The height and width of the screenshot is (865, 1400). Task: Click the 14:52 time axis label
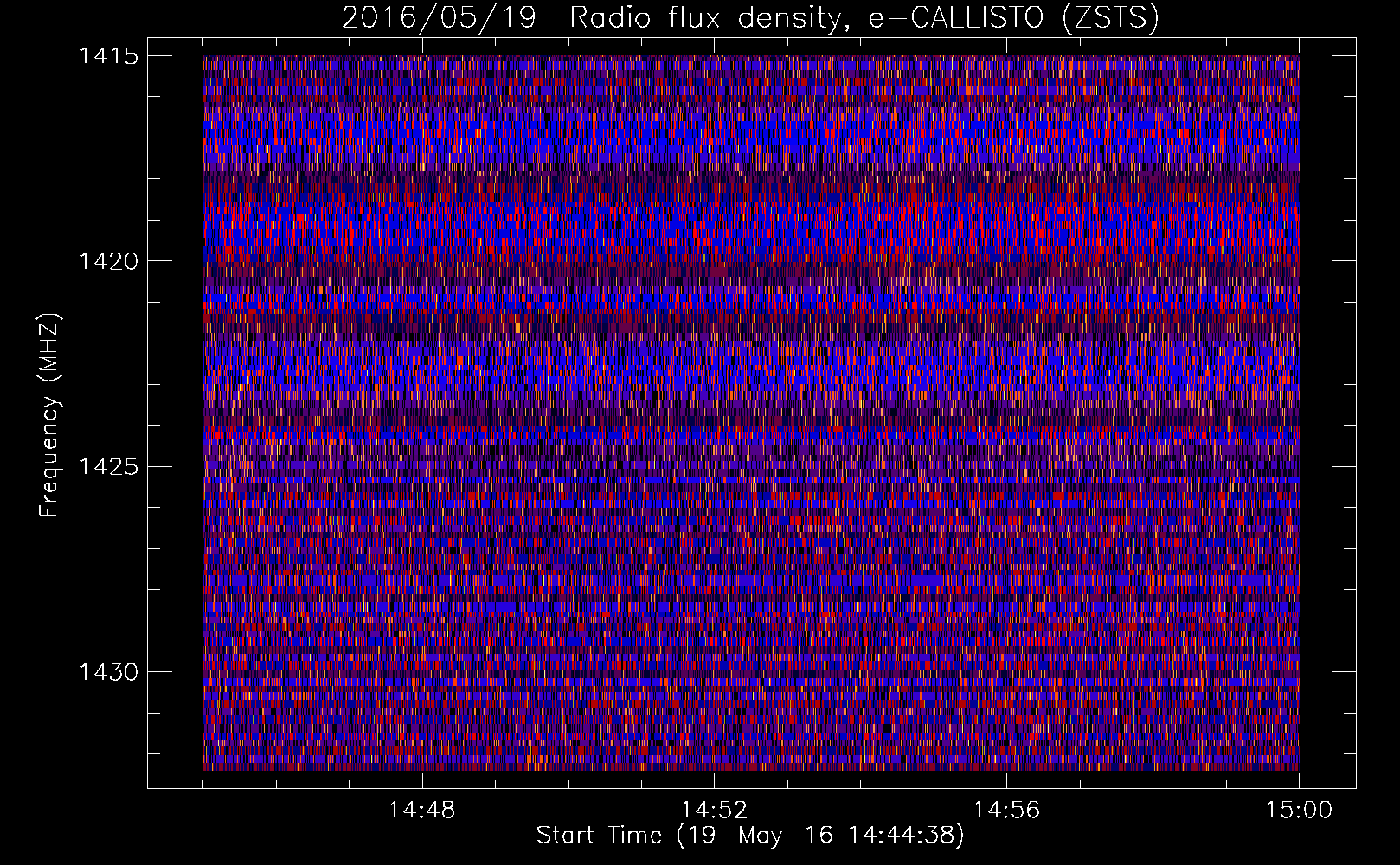pyautogui.click(x=714, y=811)
